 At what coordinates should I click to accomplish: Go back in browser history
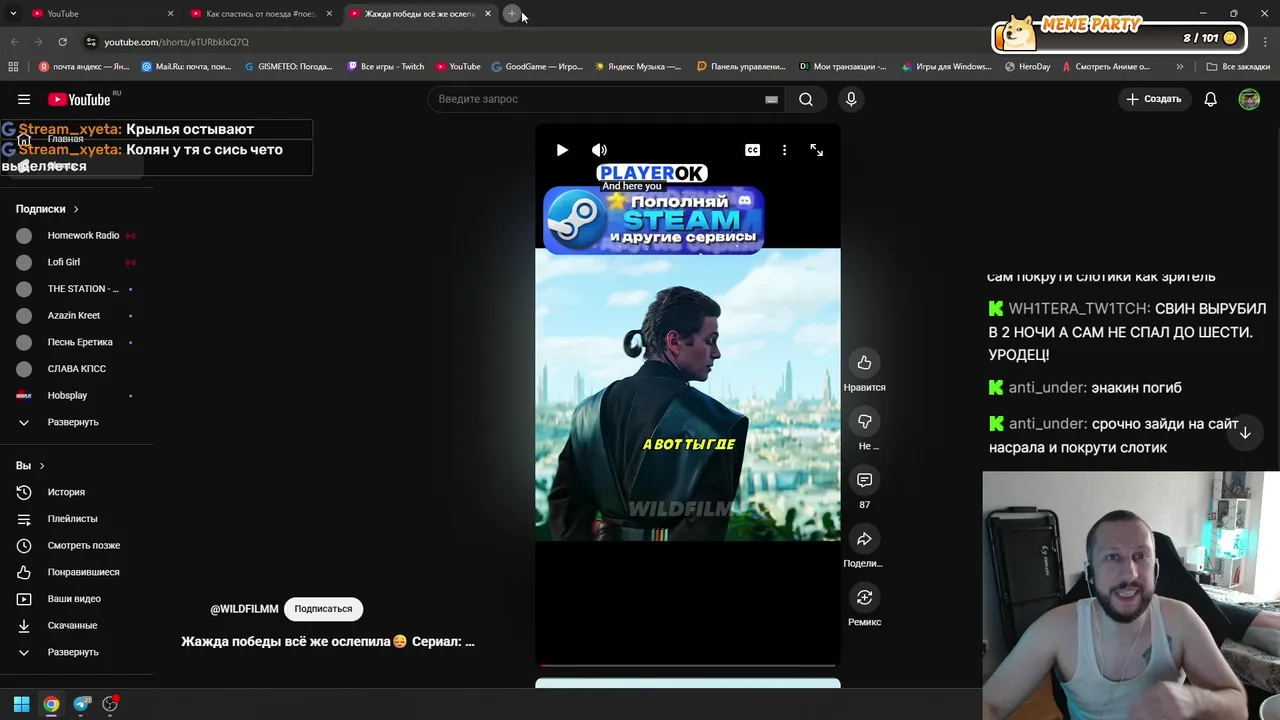pos(14,42)
